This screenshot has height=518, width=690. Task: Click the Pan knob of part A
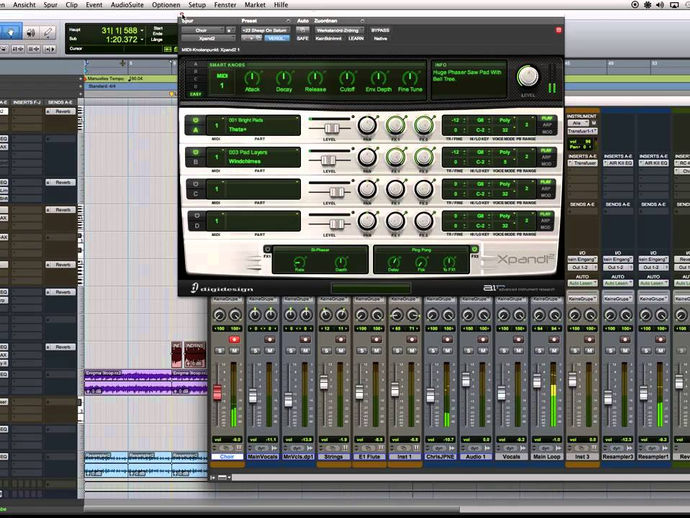367,125
